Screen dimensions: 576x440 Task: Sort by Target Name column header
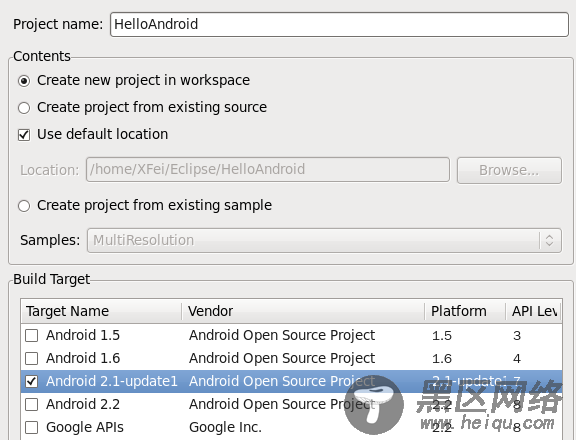(101, 311)
